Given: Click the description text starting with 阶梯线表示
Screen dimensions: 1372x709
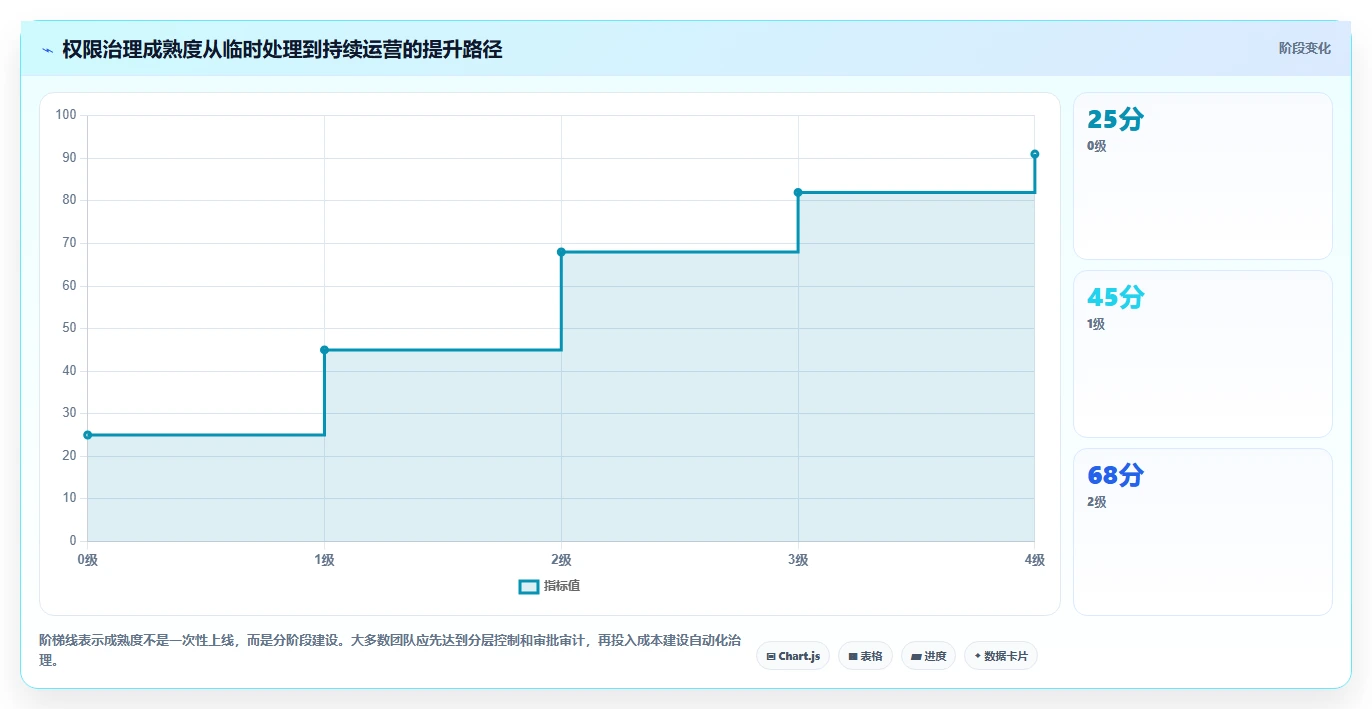Looking at the screenshot, I should 390,650.
